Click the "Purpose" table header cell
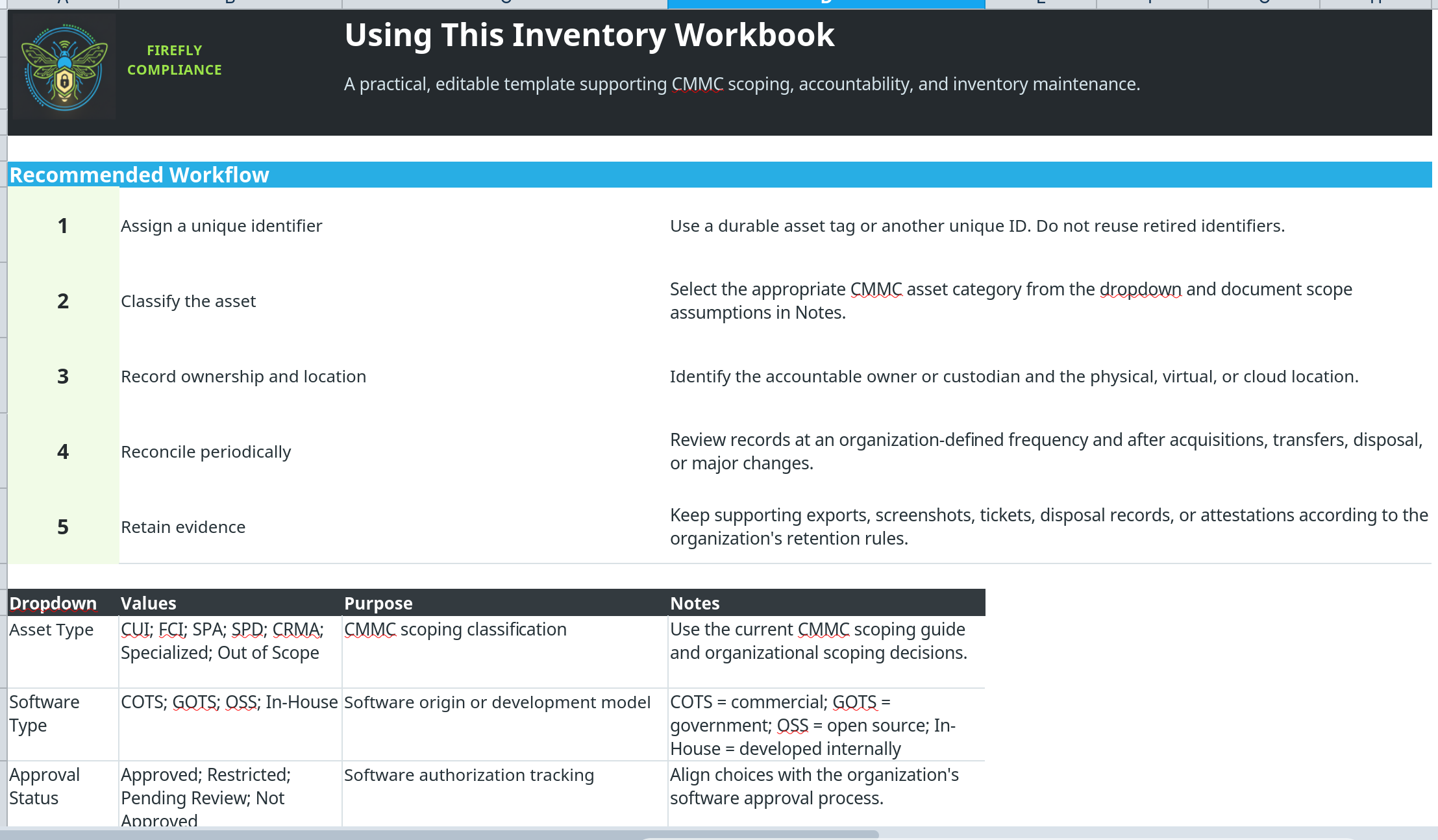This screenshot has width=1438, height=840. click(505, 603)
